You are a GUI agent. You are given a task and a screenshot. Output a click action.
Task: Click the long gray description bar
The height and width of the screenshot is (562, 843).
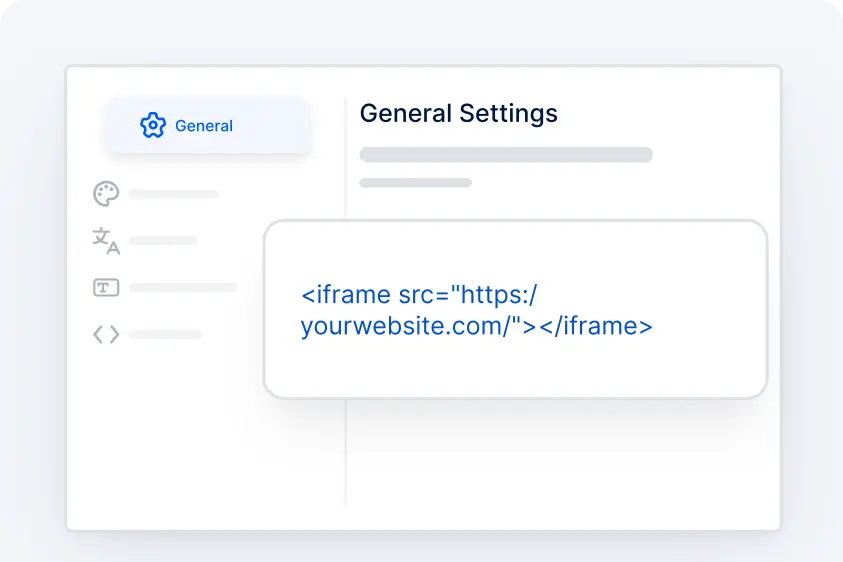pyautogui.click(x=505, y=155)
